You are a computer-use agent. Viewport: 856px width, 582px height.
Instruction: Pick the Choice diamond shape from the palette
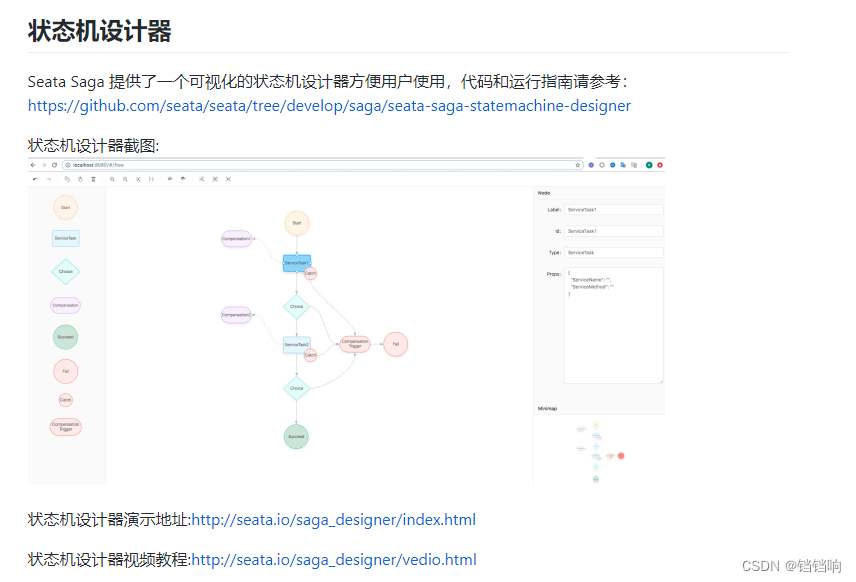click(65, 271)
